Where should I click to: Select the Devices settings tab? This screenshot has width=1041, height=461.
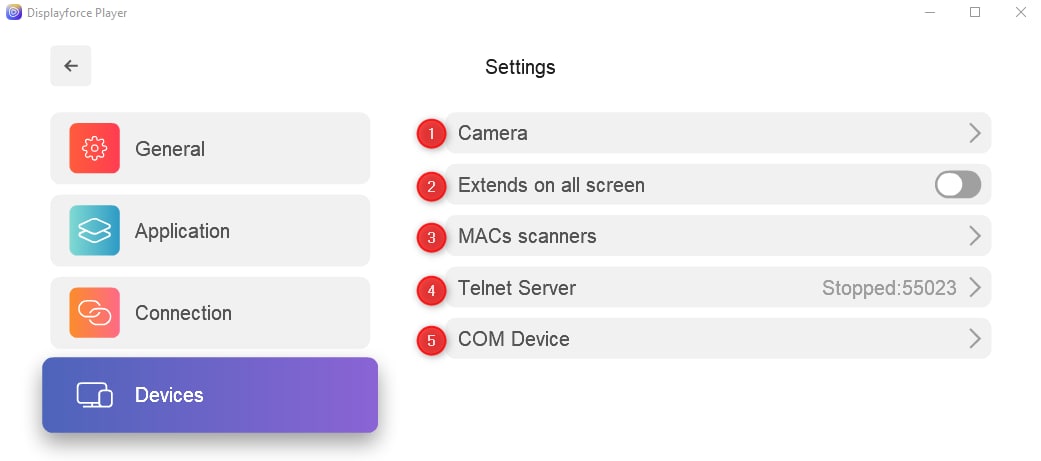[x=210, y=395]
